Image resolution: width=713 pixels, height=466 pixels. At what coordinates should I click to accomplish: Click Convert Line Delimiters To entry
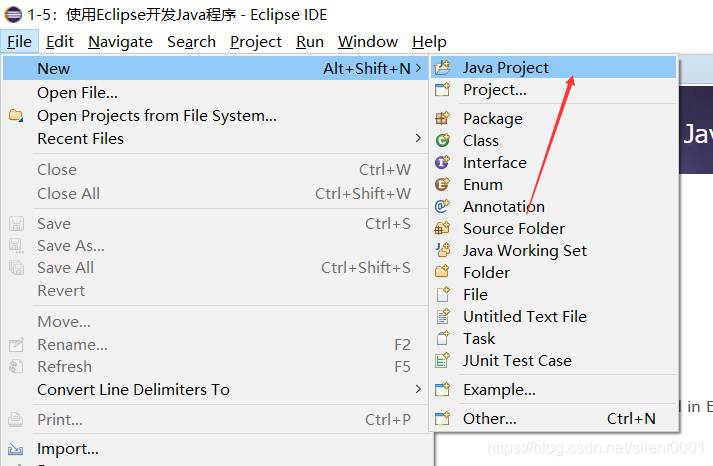215,389
